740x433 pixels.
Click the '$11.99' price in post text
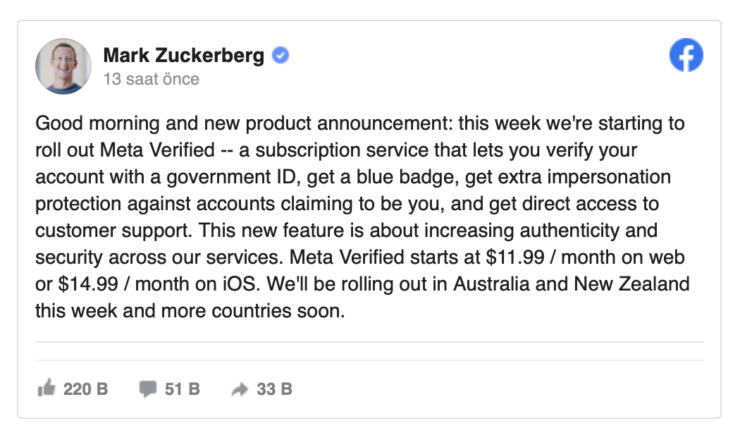(x=515, y=257)
